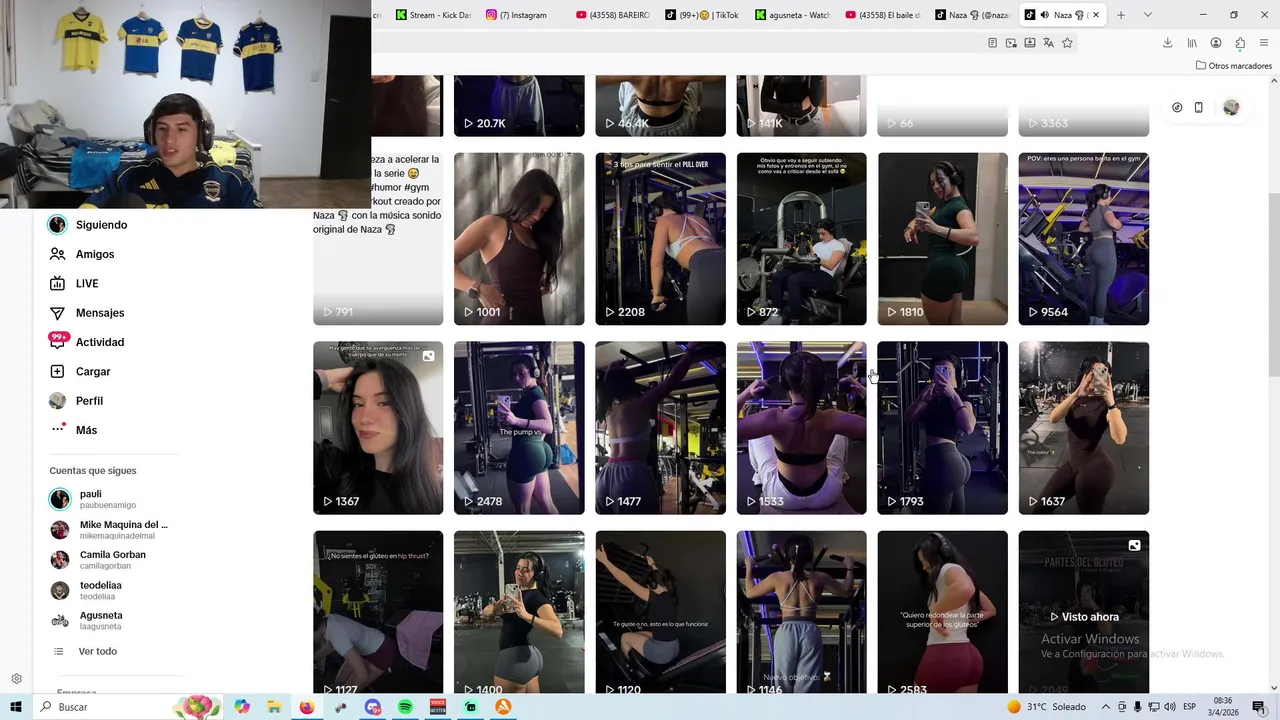
Task: Open The pump video with 2478 views
Action: click(x=519, y=428)
